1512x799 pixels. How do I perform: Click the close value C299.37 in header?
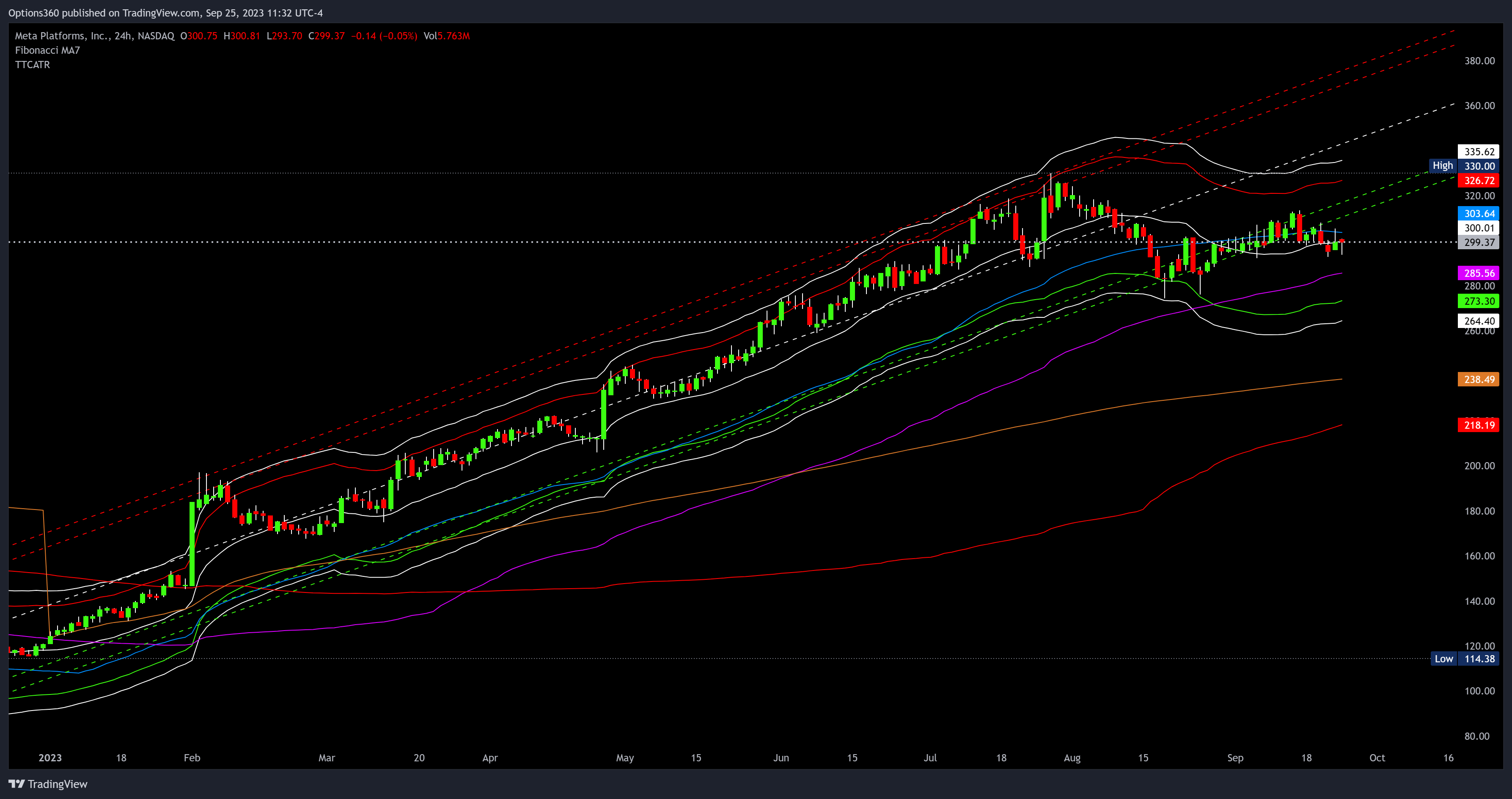[x=327, y=36]
